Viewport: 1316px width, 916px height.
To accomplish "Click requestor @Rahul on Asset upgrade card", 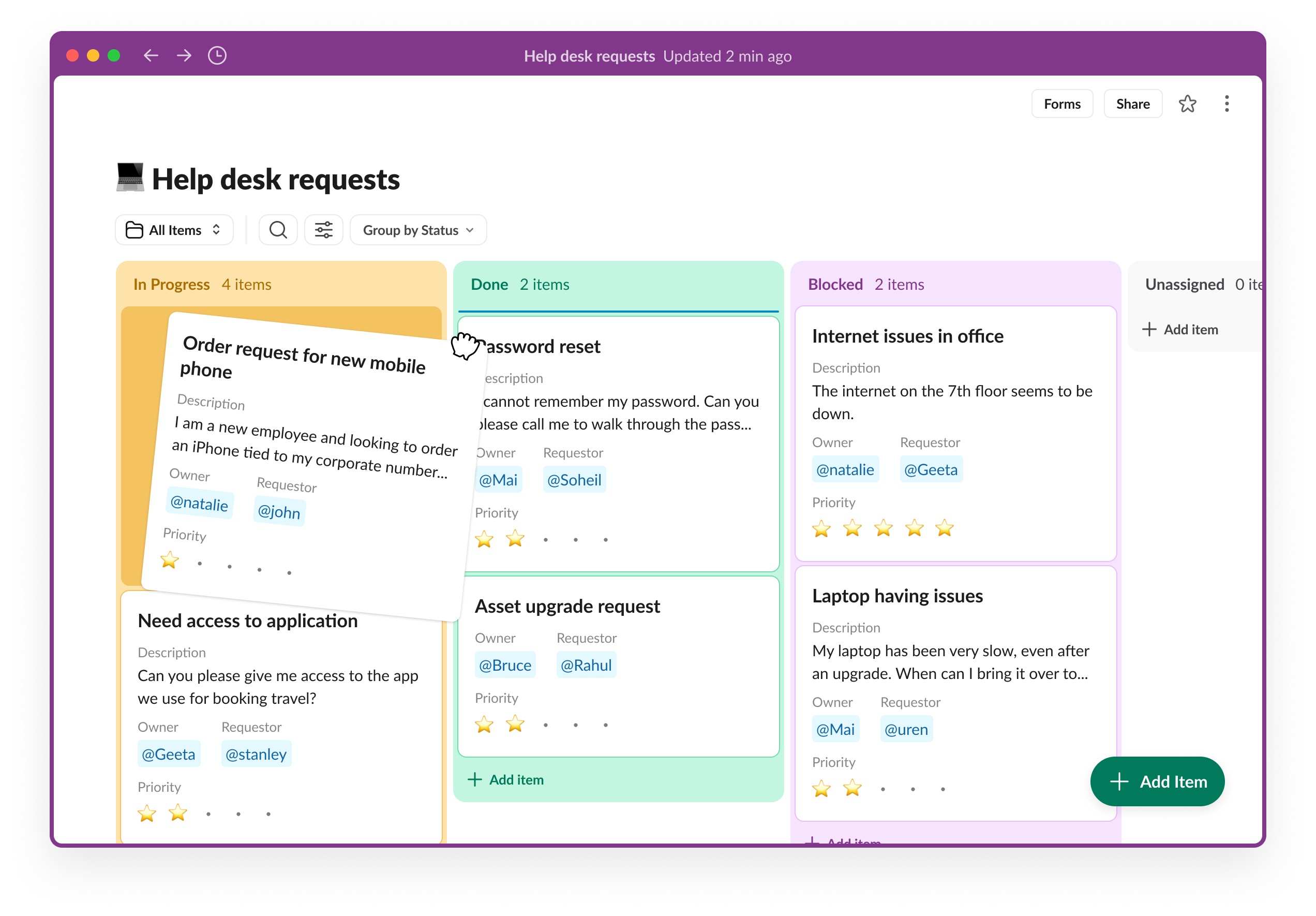I will coord(586,666).
